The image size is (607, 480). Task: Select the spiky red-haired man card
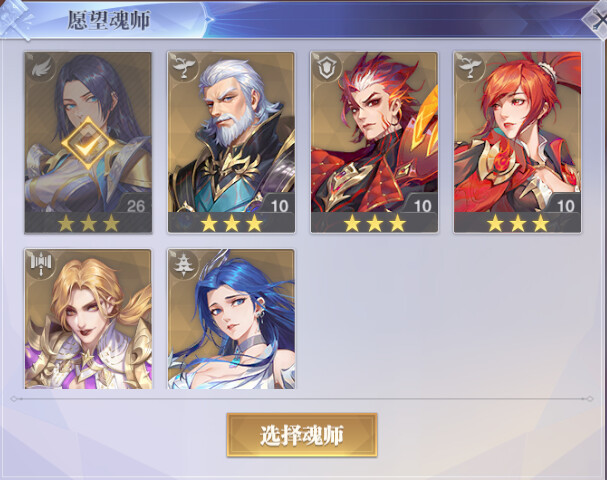click(x=374, y=142)
